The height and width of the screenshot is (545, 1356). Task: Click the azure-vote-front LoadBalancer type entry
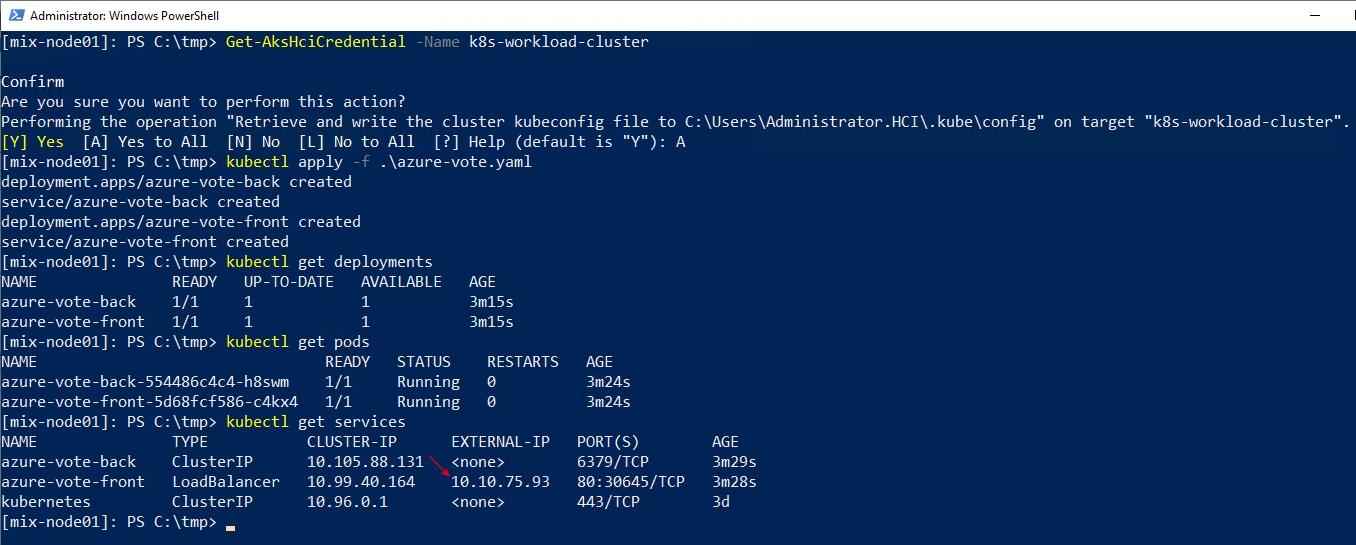coord(226,482)
